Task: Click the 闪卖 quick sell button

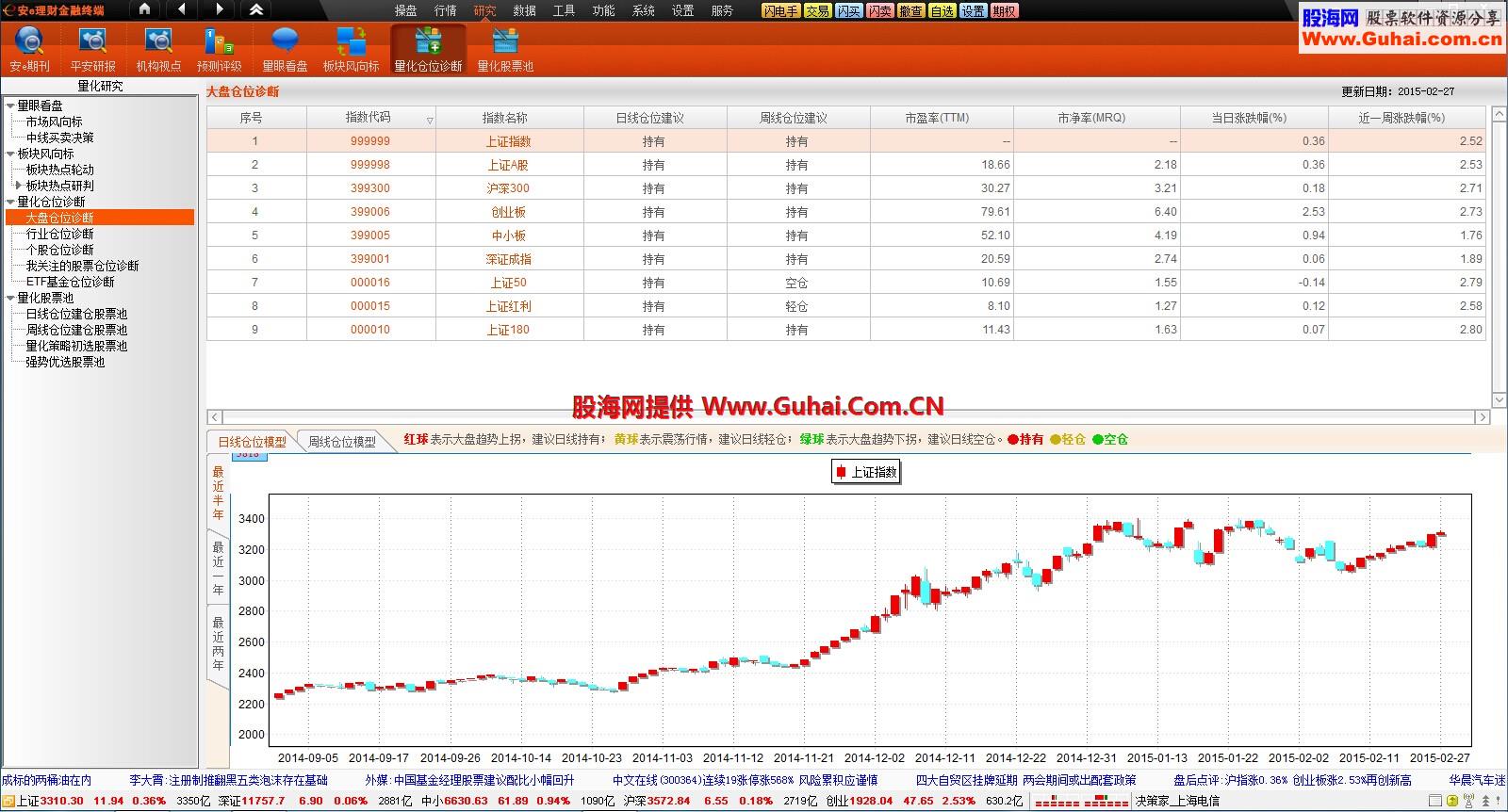Action: click(880, 10)
